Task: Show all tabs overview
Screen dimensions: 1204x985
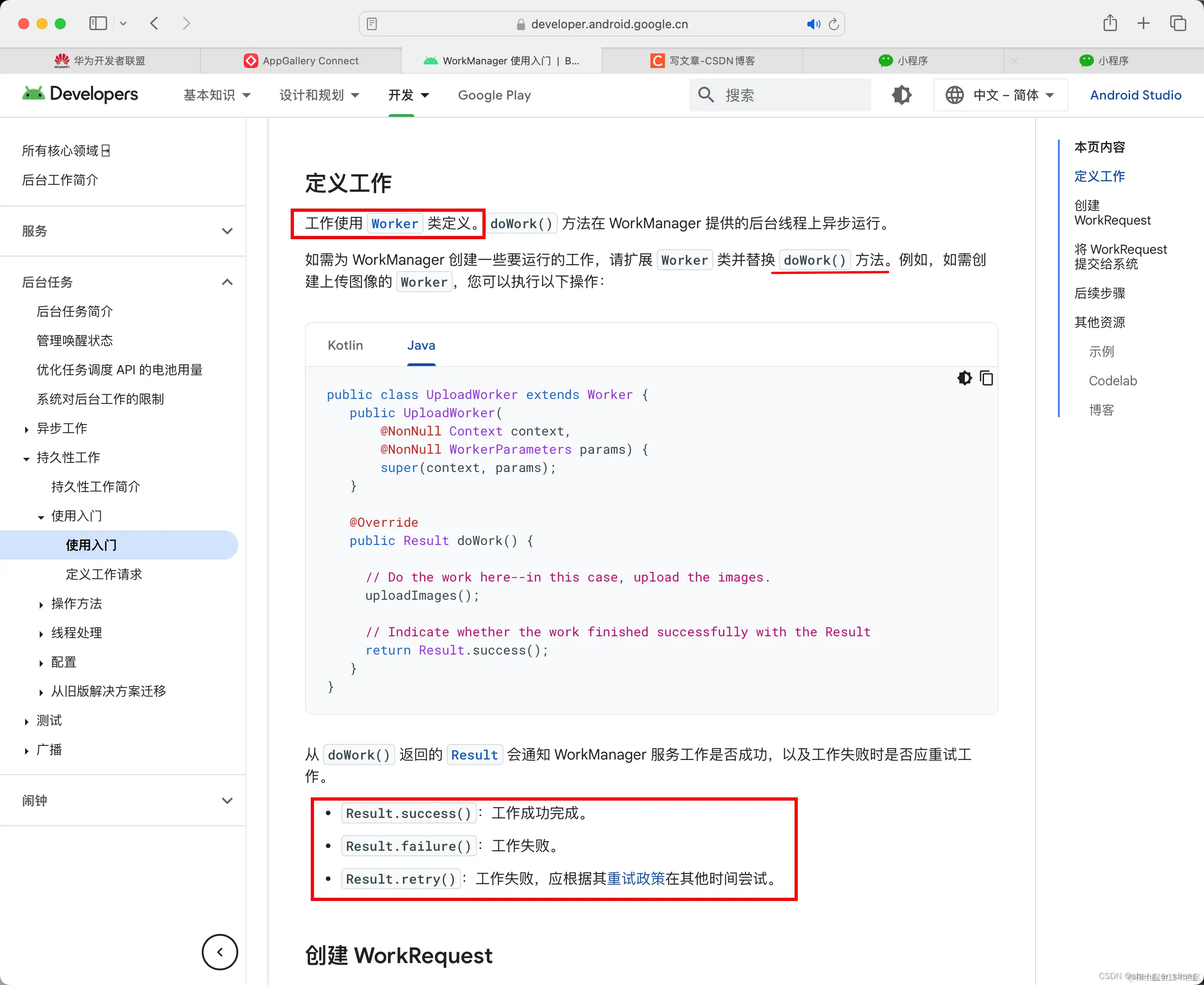Action: (x=1178, y=23)
